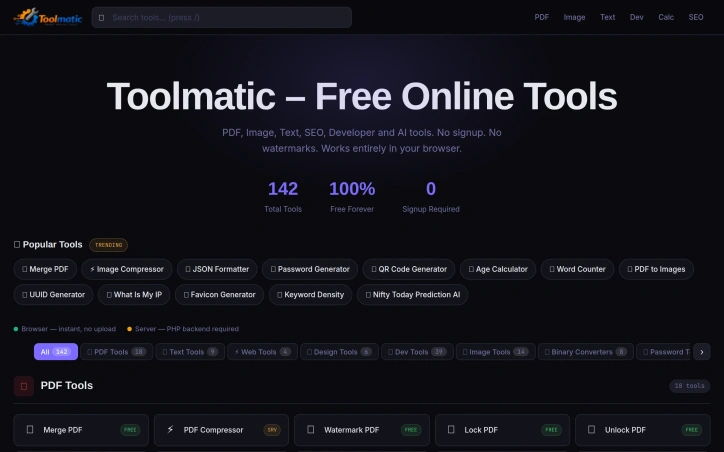Open the PDF Compressor tool card
The image size is (724, 452).
pos(221,430)
